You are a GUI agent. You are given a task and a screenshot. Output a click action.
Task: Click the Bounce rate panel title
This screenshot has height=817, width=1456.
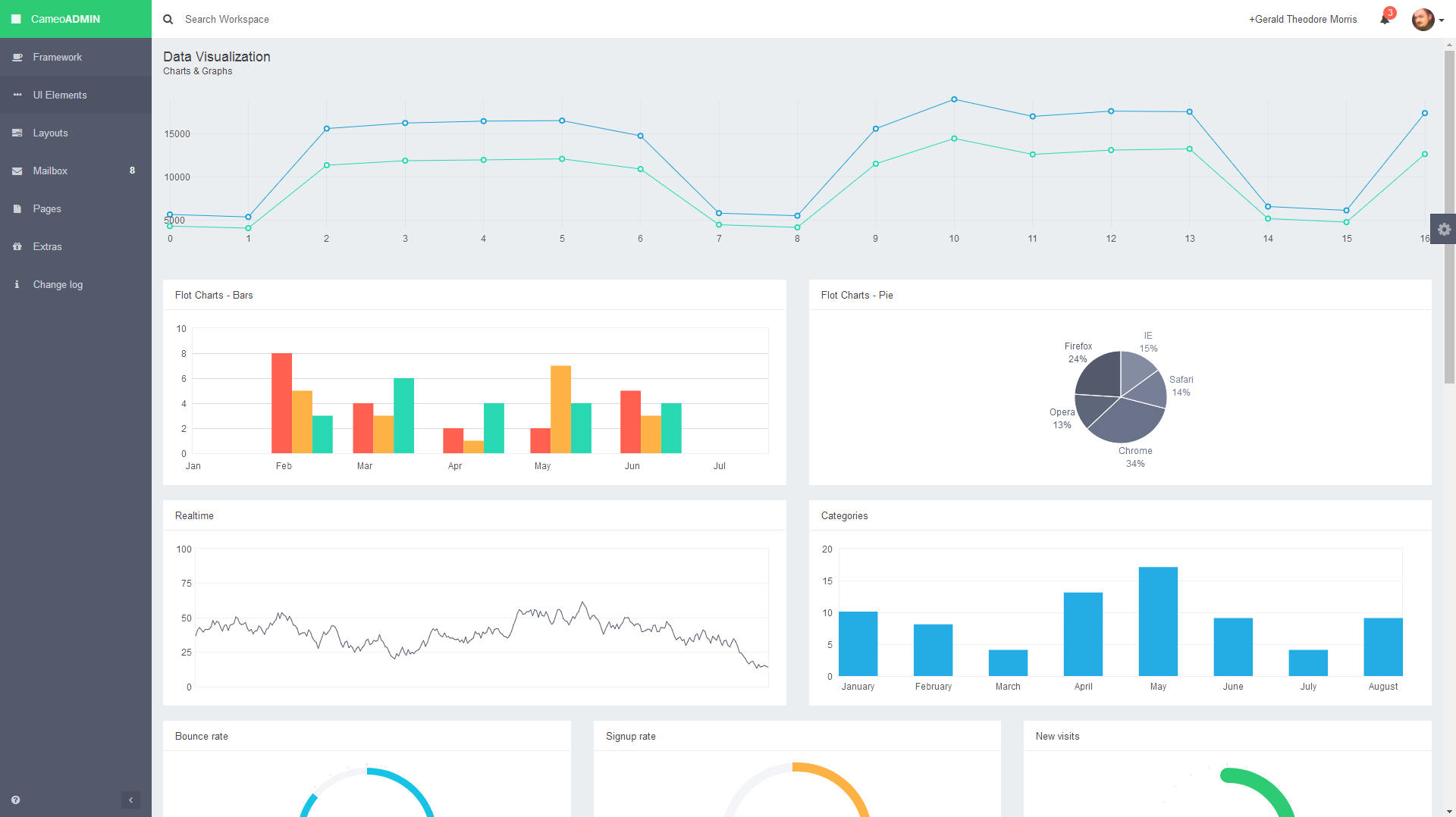click(202, 736)
